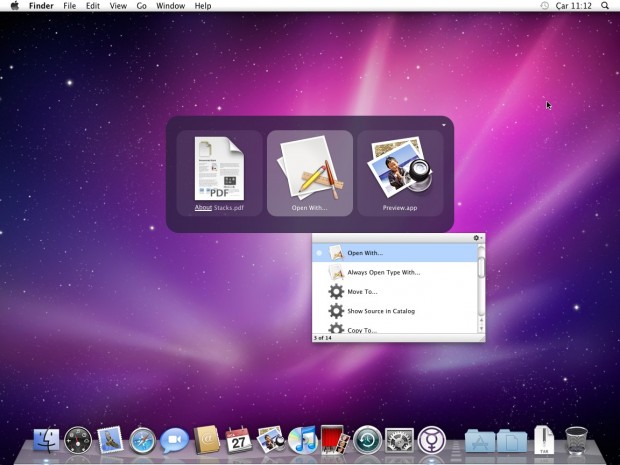The height and width of the screenshot is (465, 620).
Task: Open iCal from the Dock
Action: (238, 440)
